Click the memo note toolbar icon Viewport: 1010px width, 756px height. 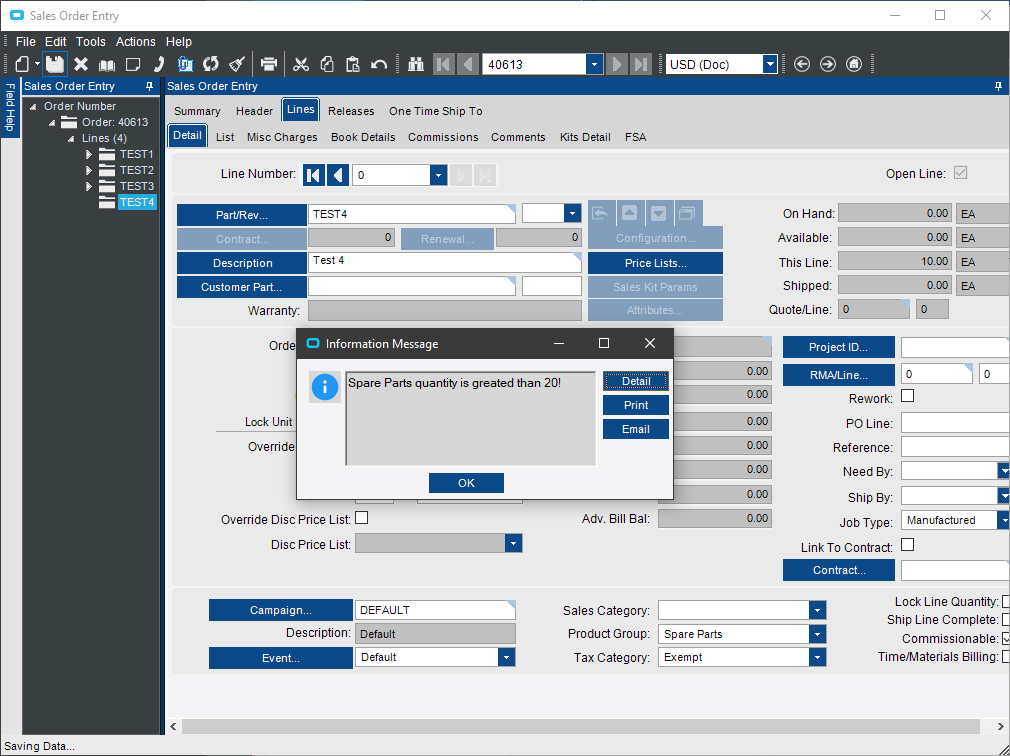[x=133, y=64]
